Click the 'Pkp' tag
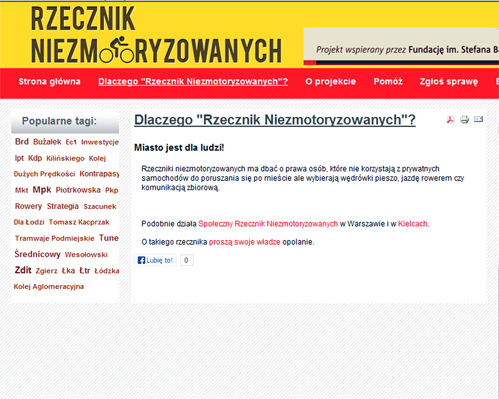The height and width of the screenshot is (399, 499). point(112,190)
